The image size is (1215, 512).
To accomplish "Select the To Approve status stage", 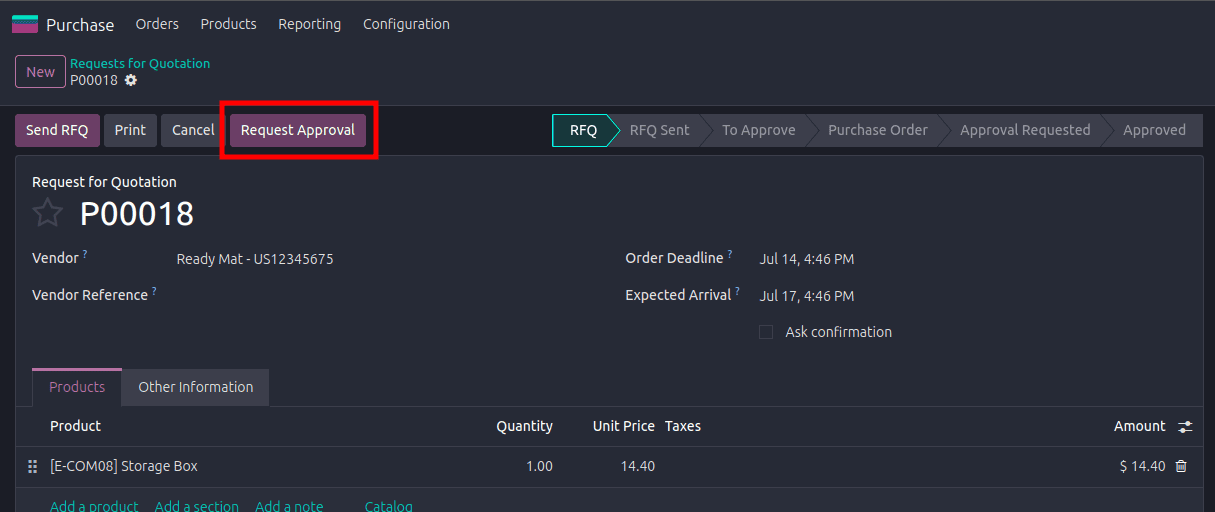I will click(x=759, y=130).
